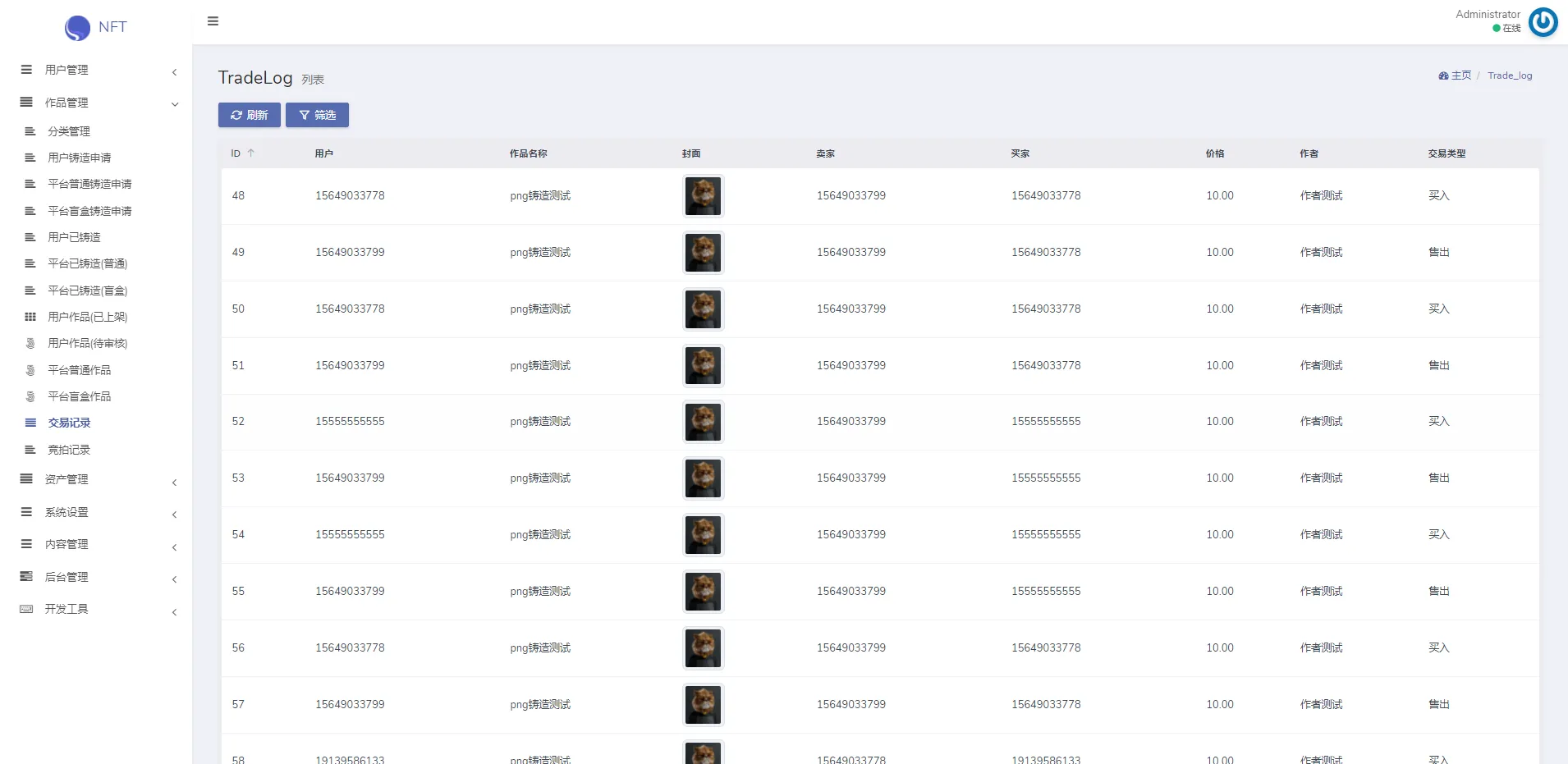Collapse the 作品管理 menu section
1568x764 pixels.
[x=174, y=104]
